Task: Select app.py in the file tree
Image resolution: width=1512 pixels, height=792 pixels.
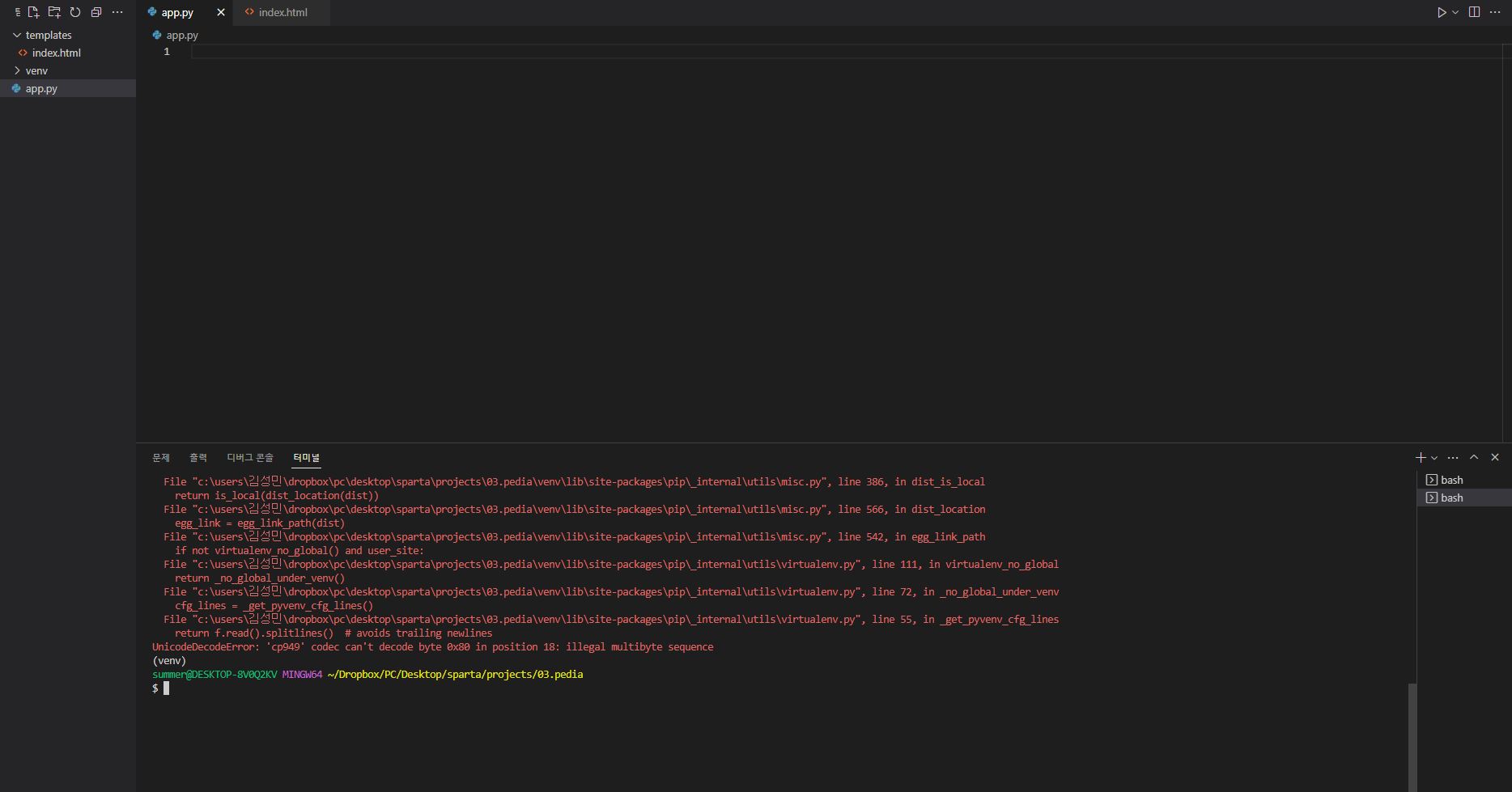Action: pyautogui.click(x=68, y=88)
